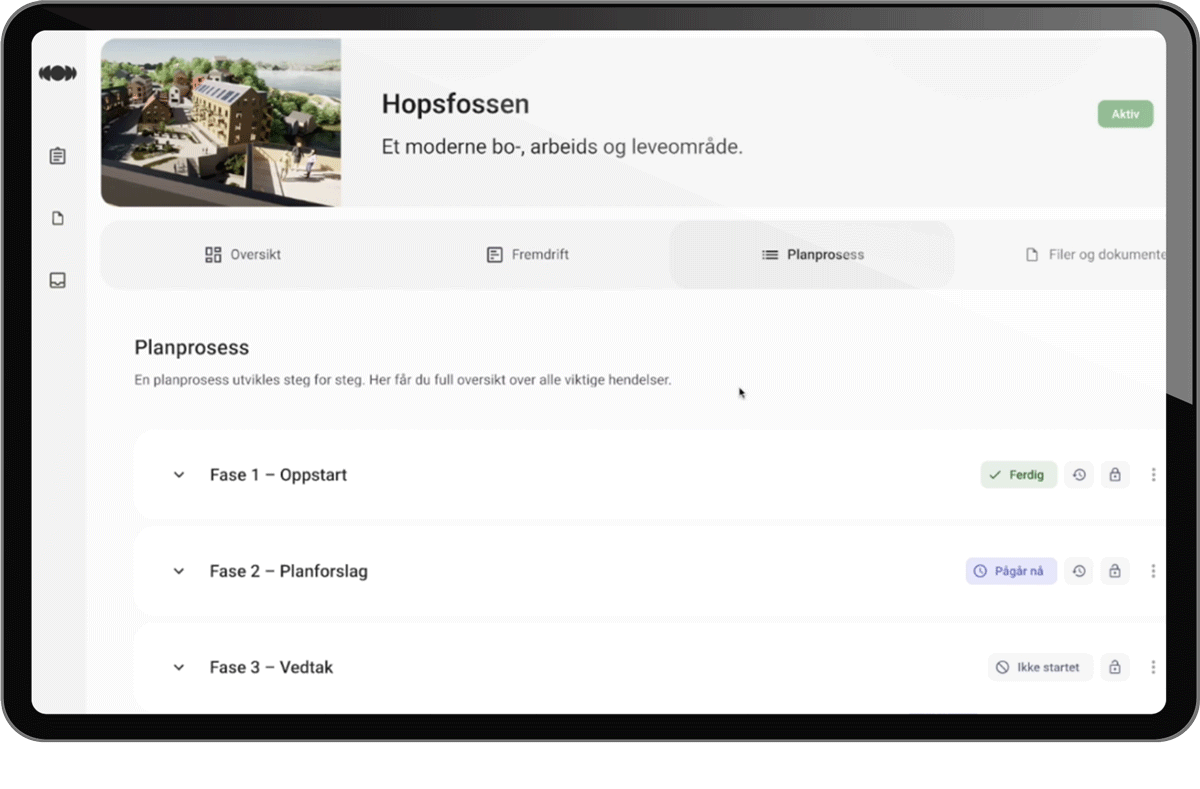The height and width of the screenshot is (789, 1200).
Task: Click the Planprosess section heading
Action: pyautogui.click(x=192, y=348)
